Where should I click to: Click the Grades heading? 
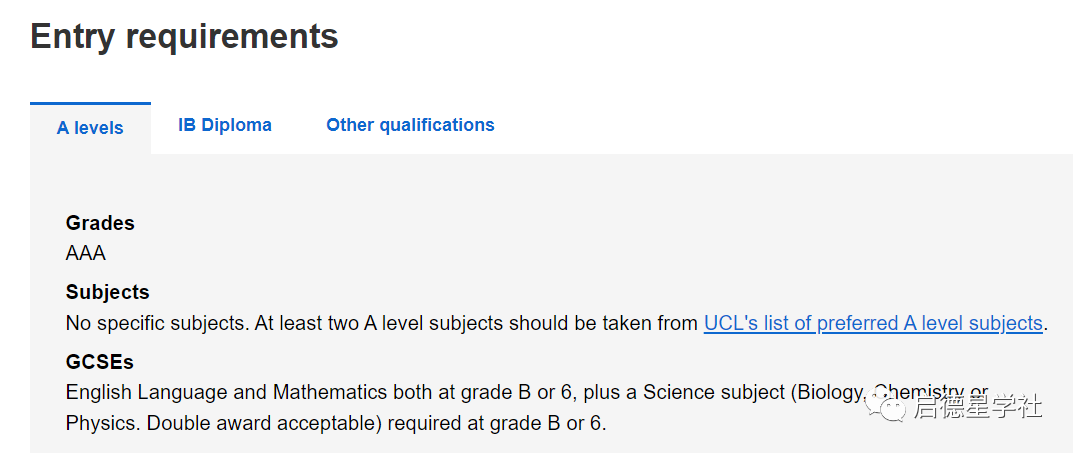click(x=100, y=223)
